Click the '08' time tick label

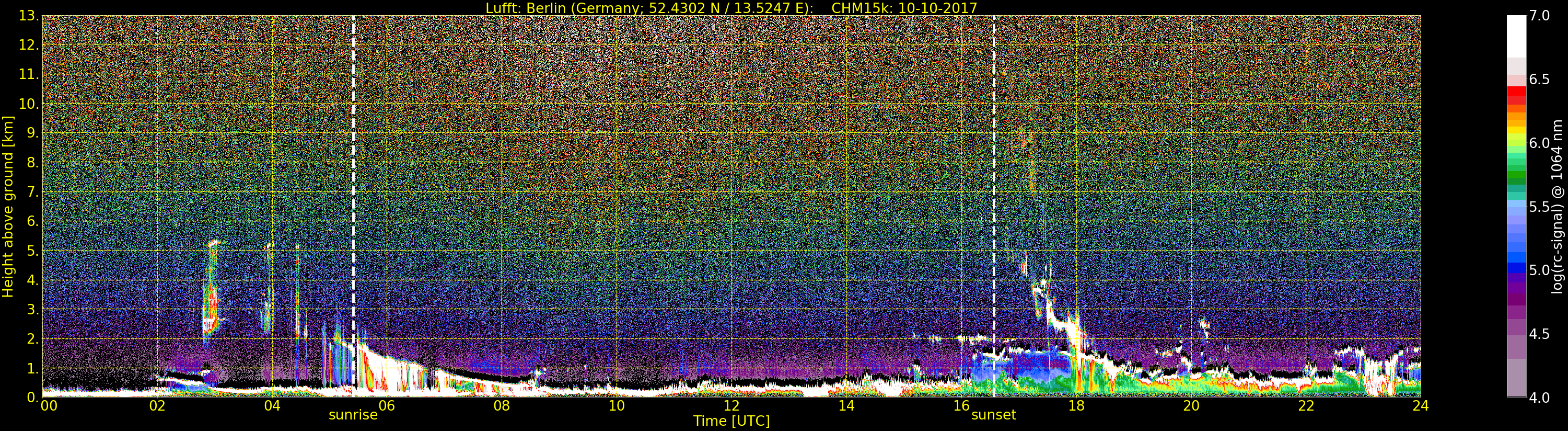pos(502,406)
